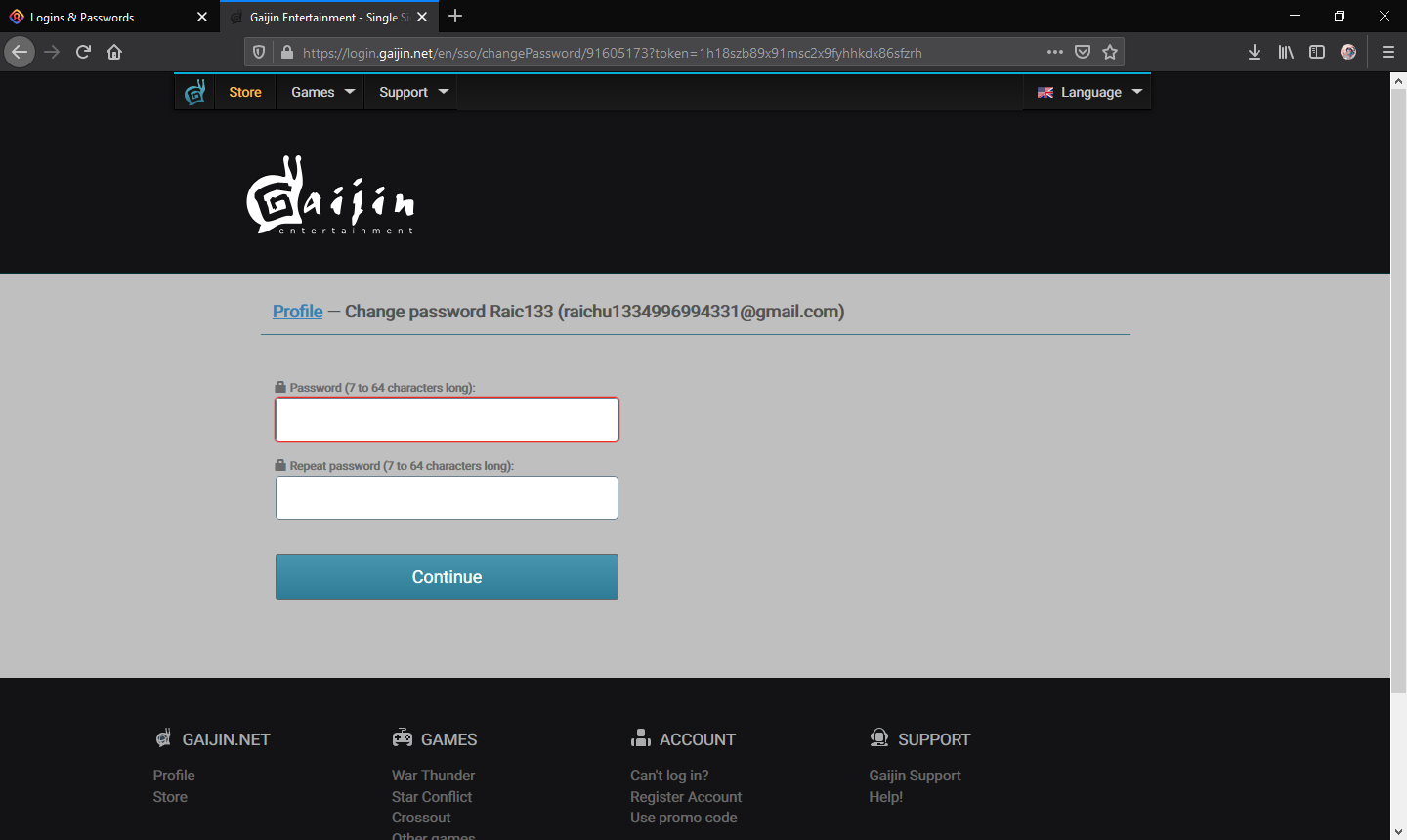Click Register Account link
This screenshot has height=840, width=1407.
(x=686, y=797)
